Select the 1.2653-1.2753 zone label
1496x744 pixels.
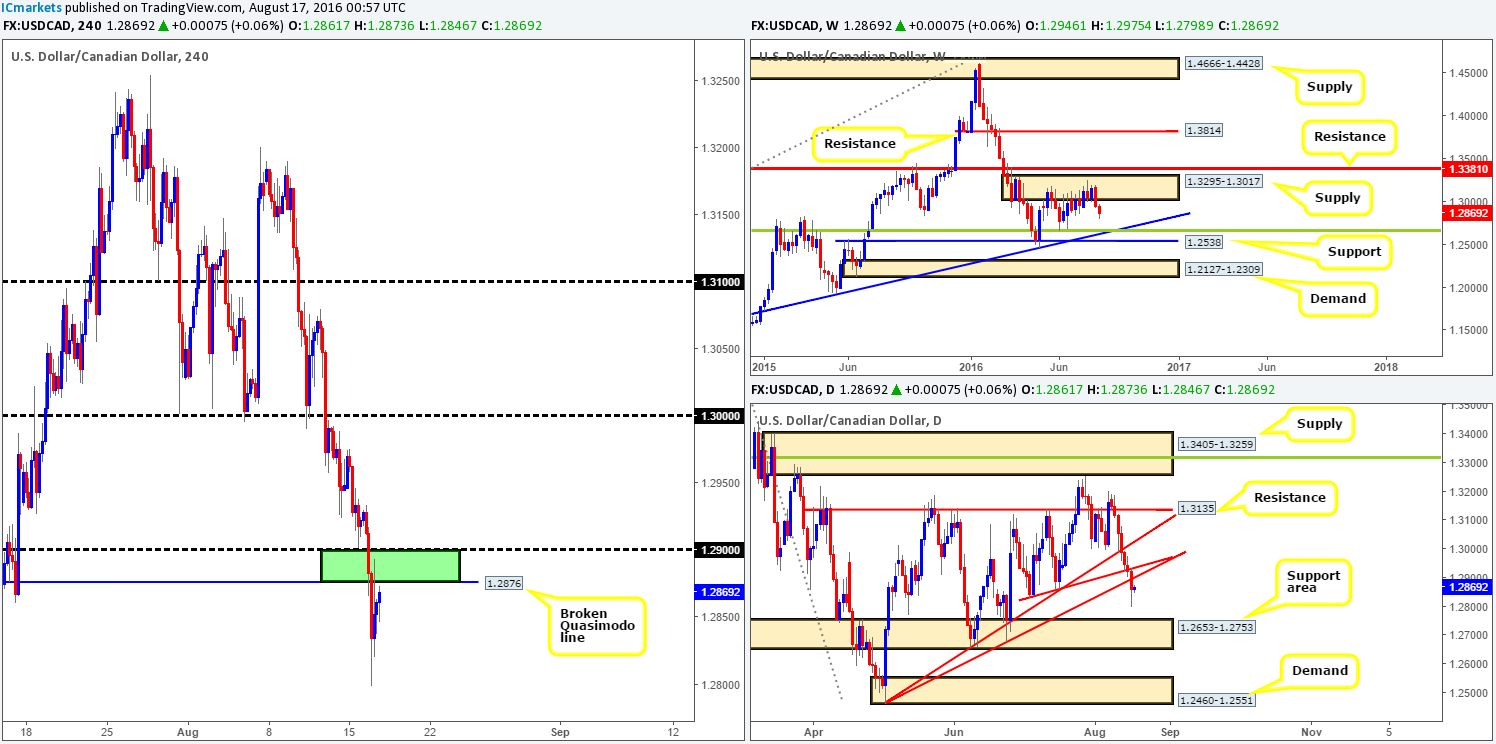click(1216, 628)
